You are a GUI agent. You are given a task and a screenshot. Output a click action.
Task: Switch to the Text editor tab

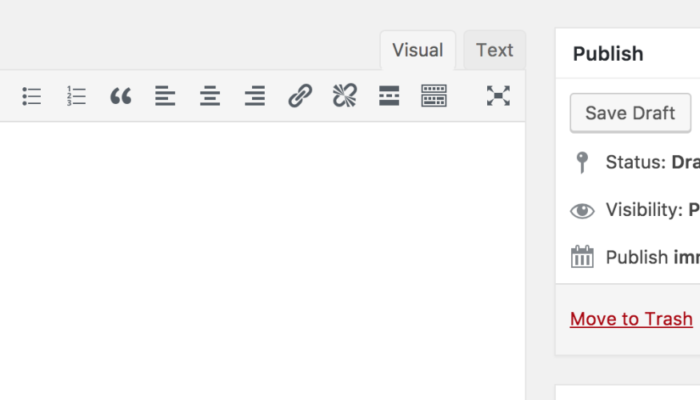[x=494, y=50]
